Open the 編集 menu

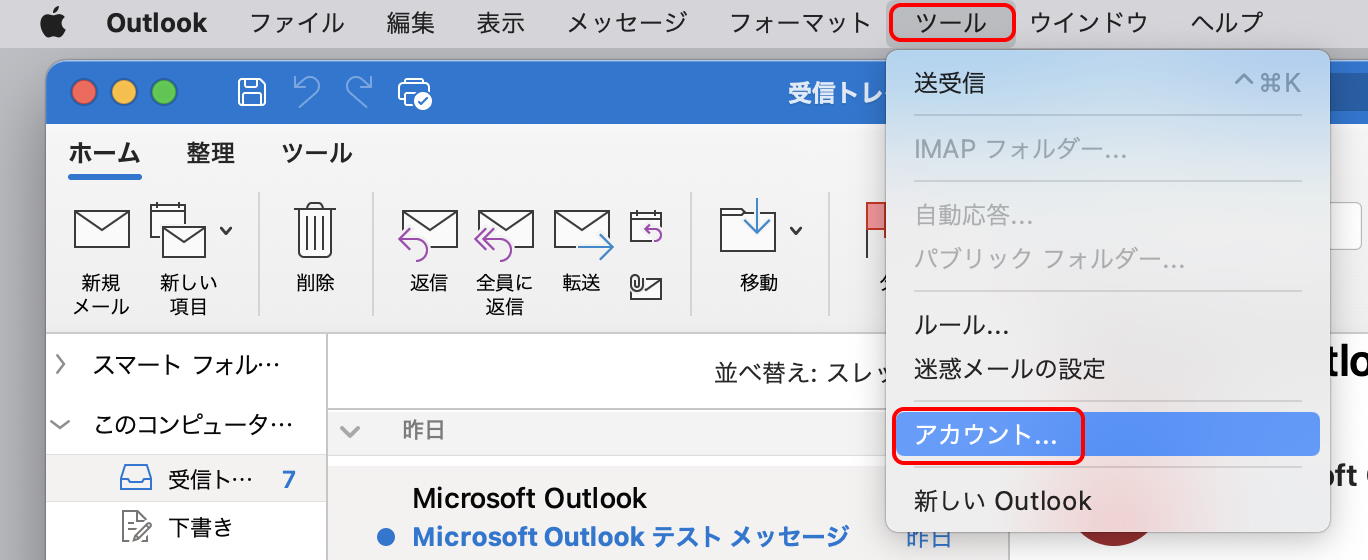411,22
